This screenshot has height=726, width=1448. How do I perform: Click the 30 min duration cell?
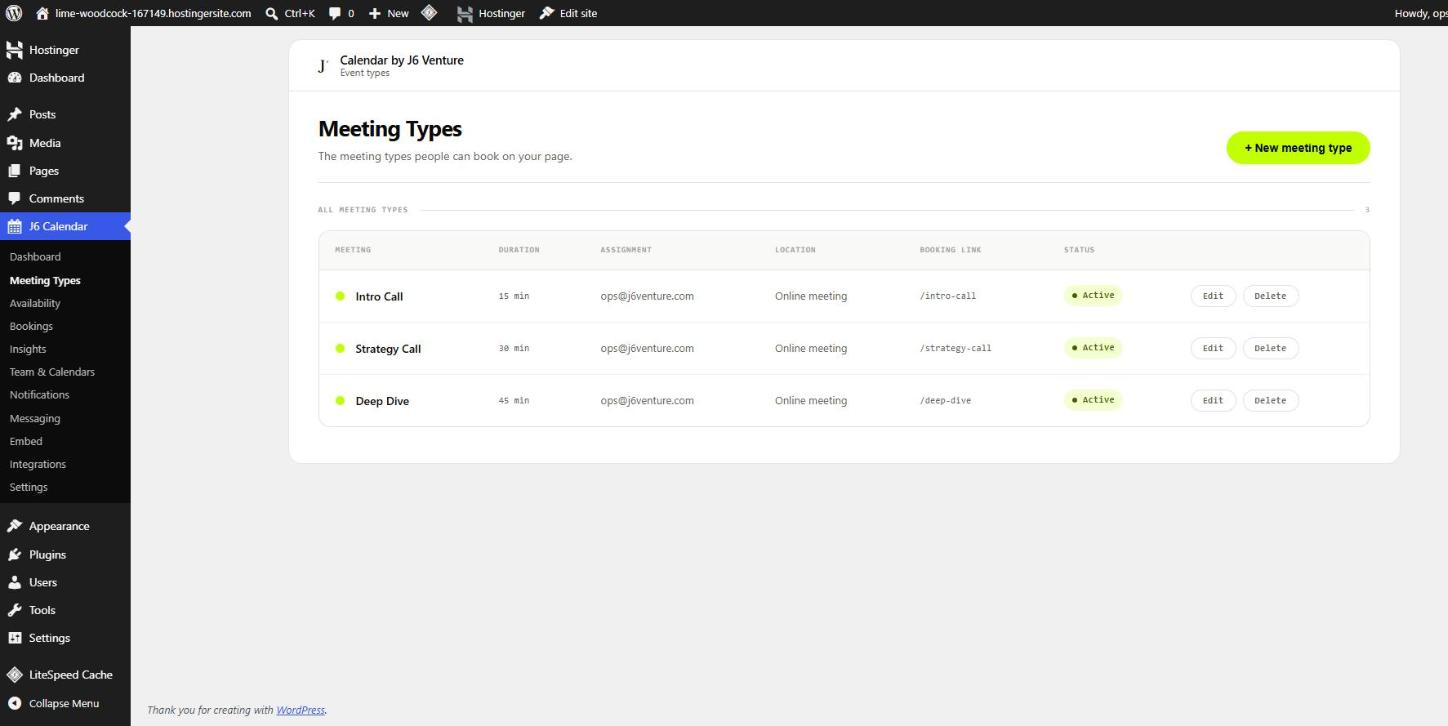coord(514,348)
